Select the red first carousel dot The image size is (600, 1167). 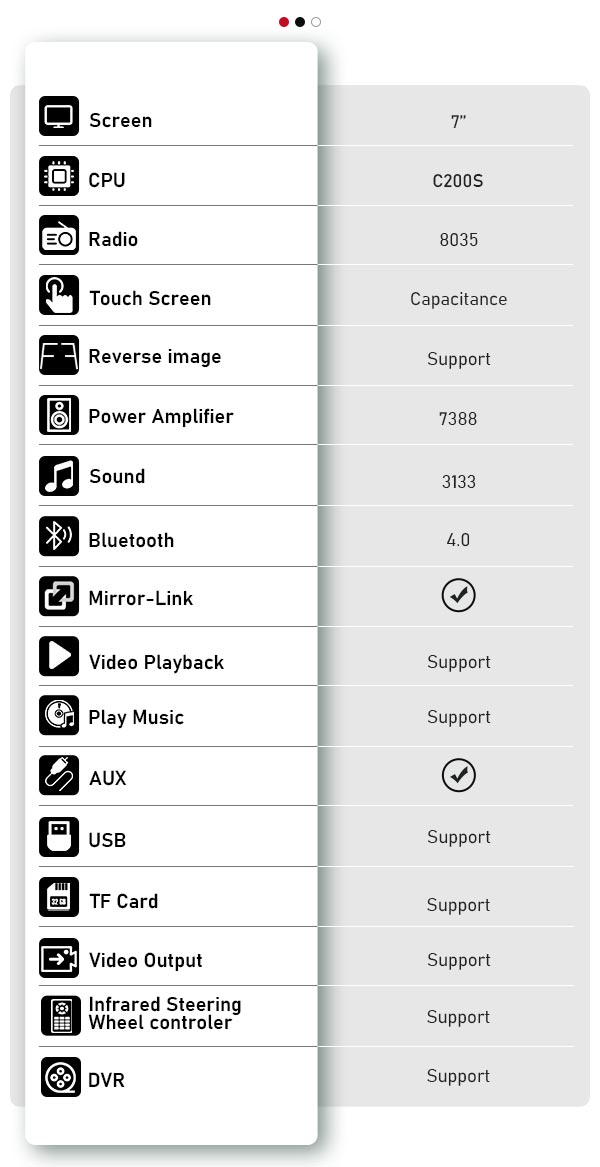click(284, 22)
